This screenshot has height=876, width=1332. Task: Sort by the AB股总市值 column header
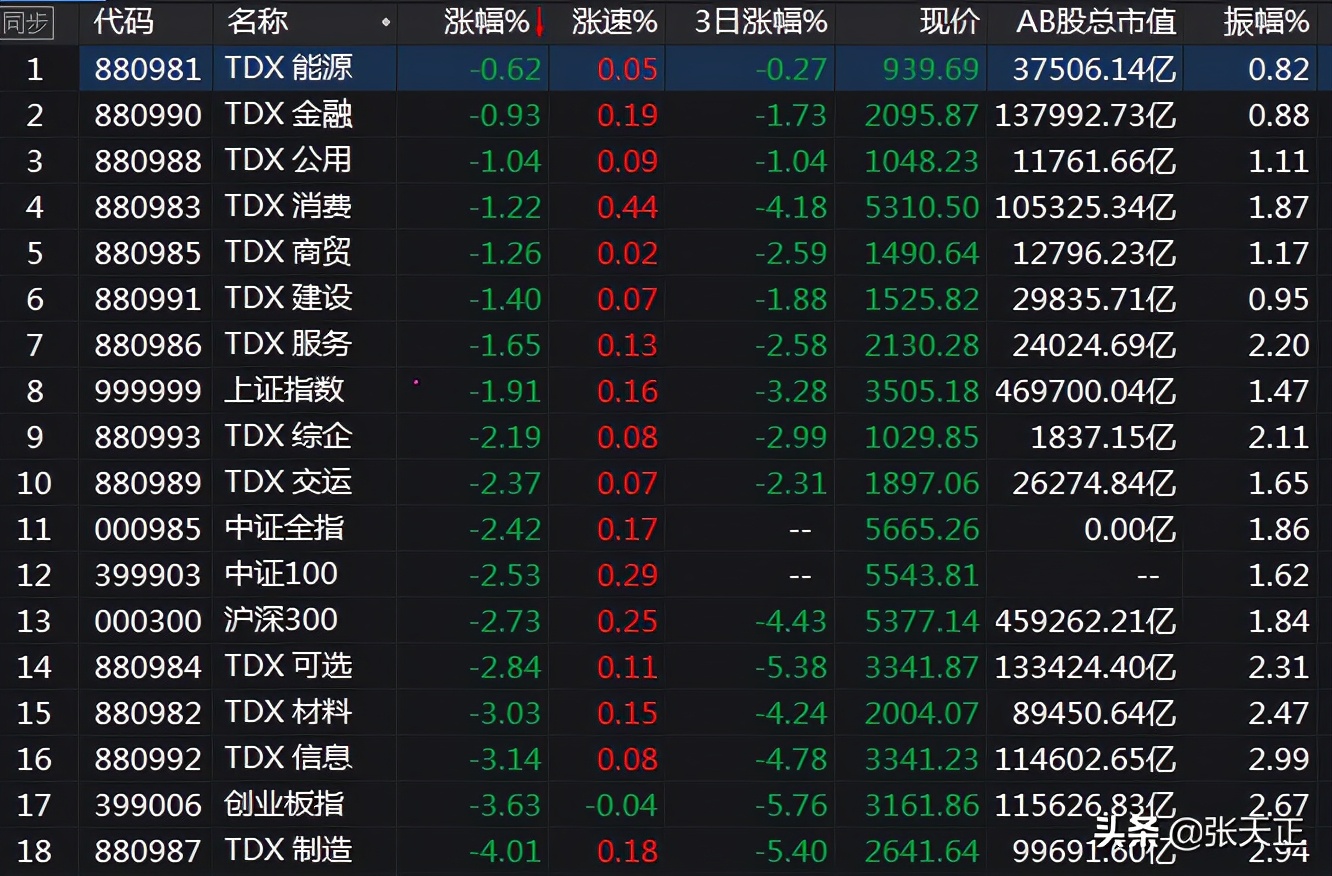click(x=1096, y=22)
